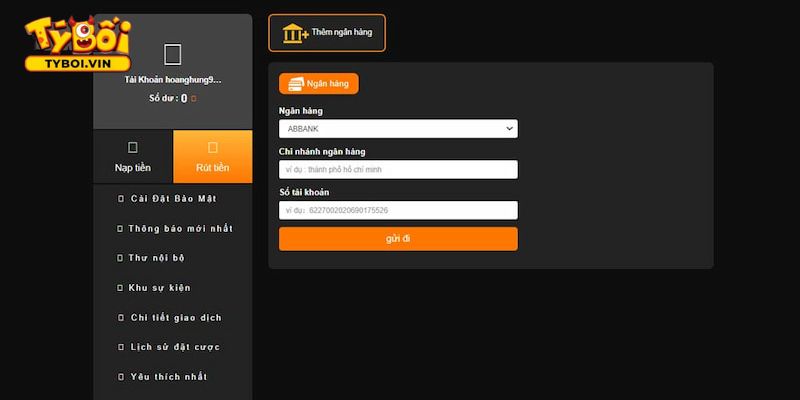This screenshot has width=800, height=400.
Task: Focus the Chi nhánh ngân hàng input field
Action: [398, 170]
